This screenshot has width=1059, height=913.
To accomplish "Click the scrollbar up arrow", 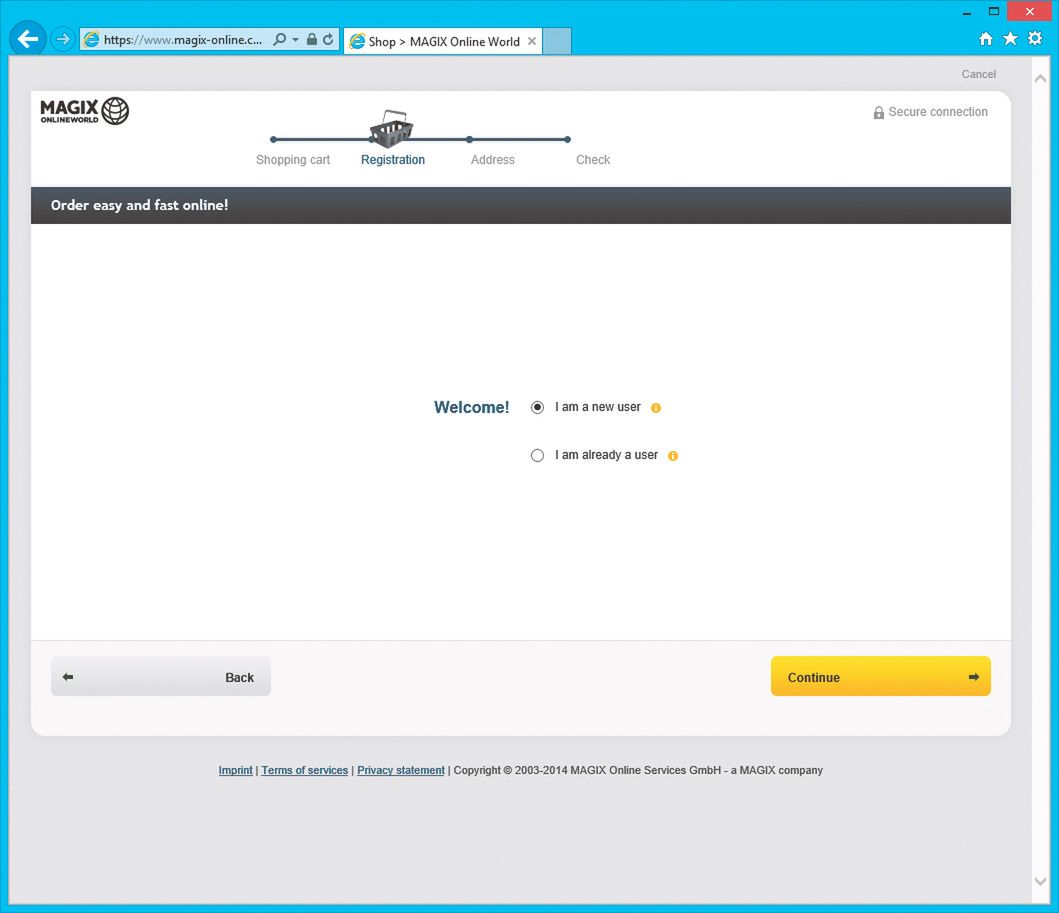I will (1041, 78).
